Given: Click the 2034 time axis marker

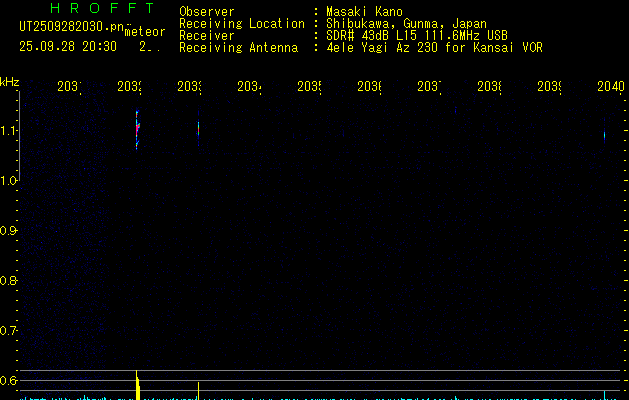Looking at the screenshot, I should [x=249, y=86].
